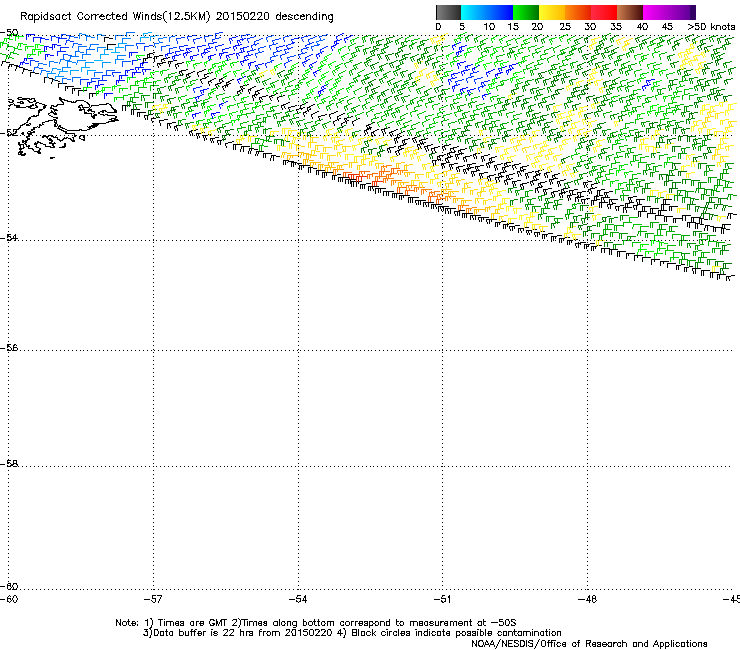Click the latitude label -56
This screenshot has width=740, height=650.
click(x=9, y=347)
